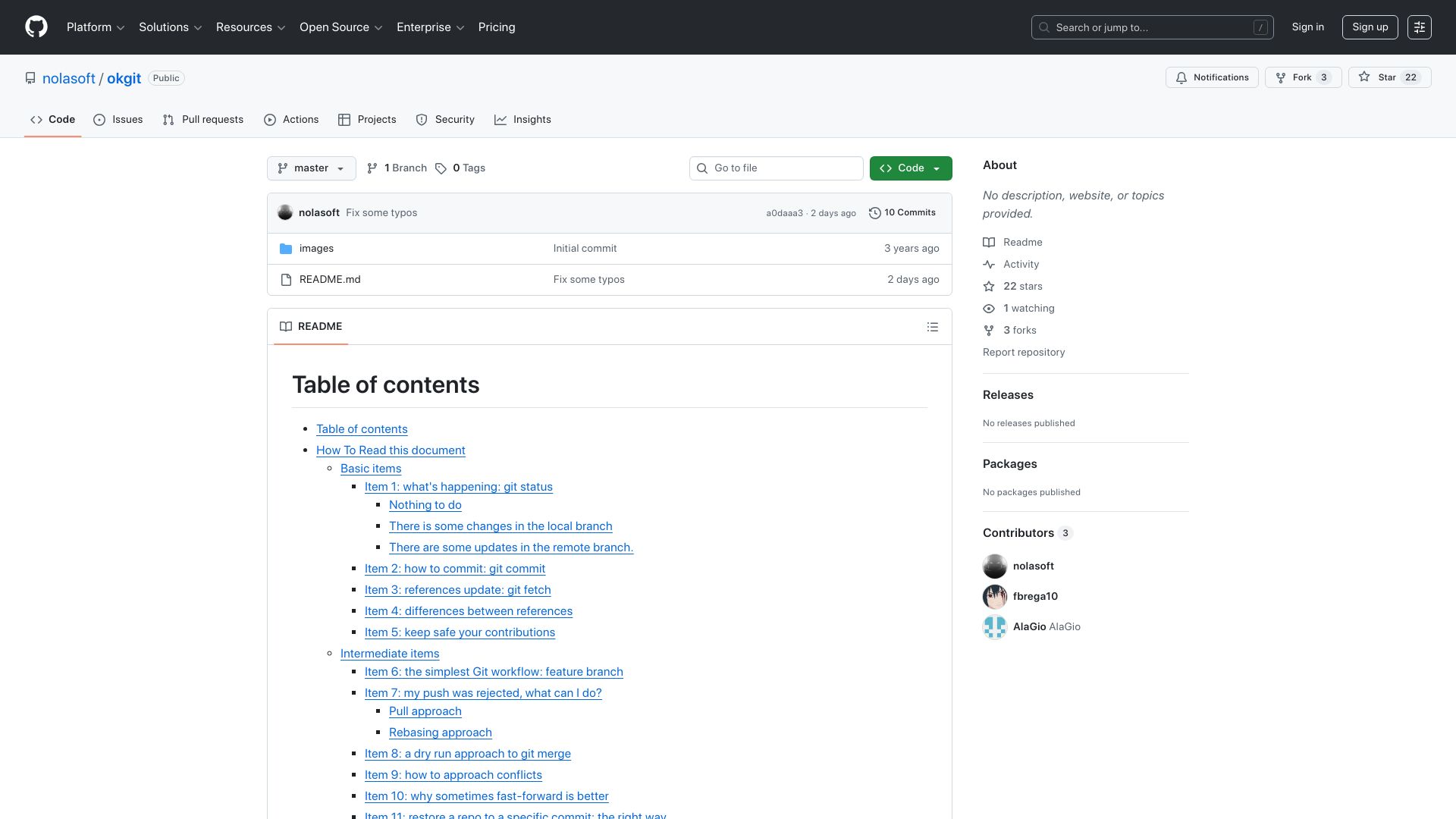Click the star icon beside 22 stars
Image resolution: width=1456 pixels, height=819 pixels.
pyautogui.click(x=989, y=287)
